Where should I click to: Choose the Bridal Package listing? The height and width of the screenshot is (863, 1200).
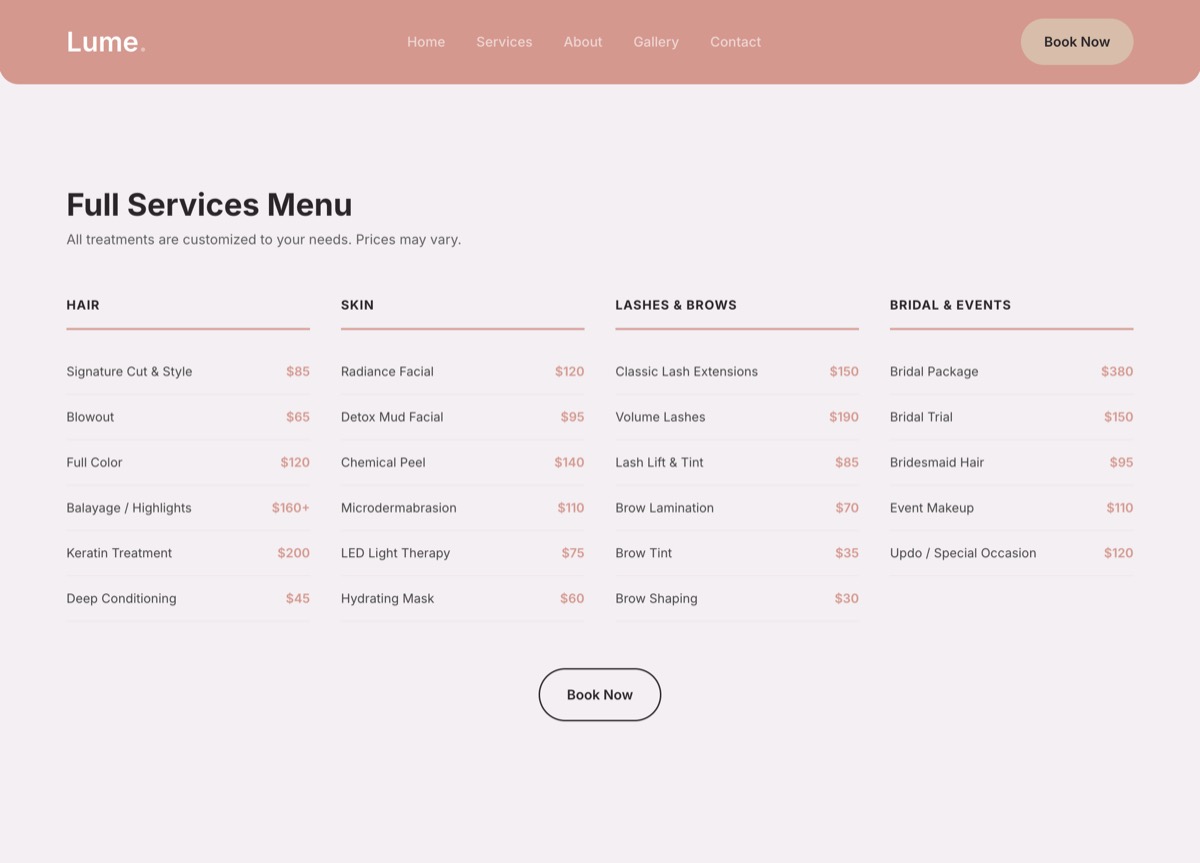934,372
